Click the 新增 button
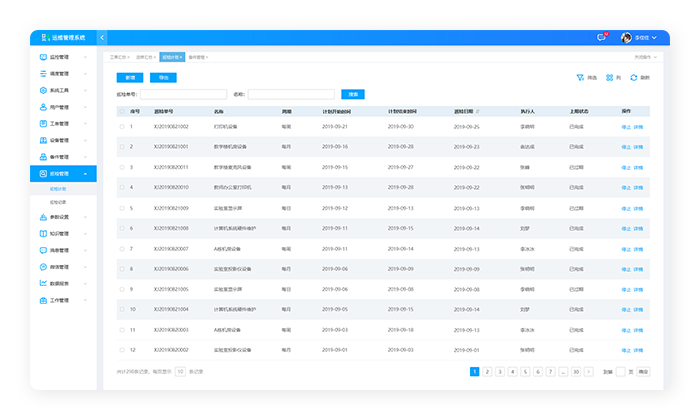 coord(128,77)
